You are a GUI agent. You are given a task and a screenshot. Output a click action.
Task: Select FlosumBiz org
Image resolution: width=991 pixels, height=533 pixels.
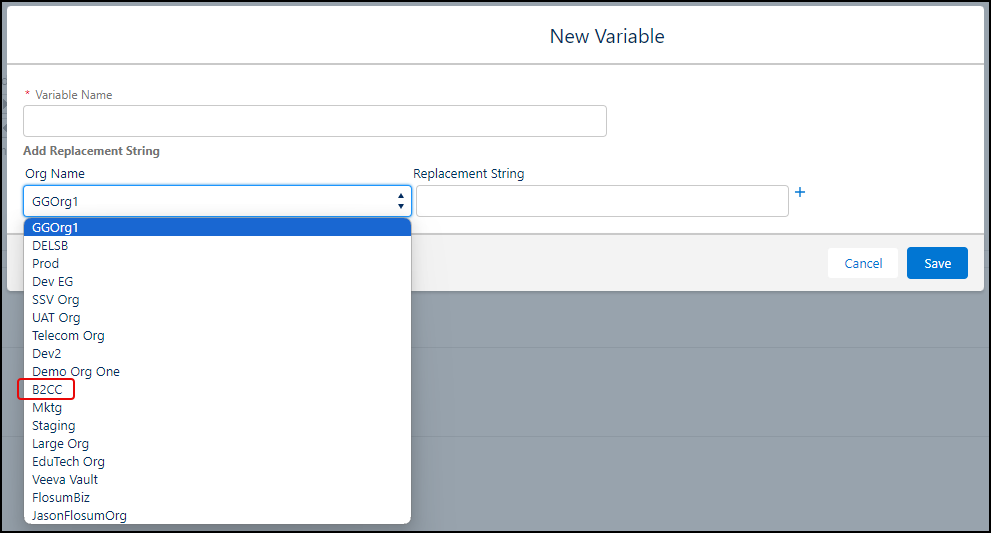tap(217, 498)
